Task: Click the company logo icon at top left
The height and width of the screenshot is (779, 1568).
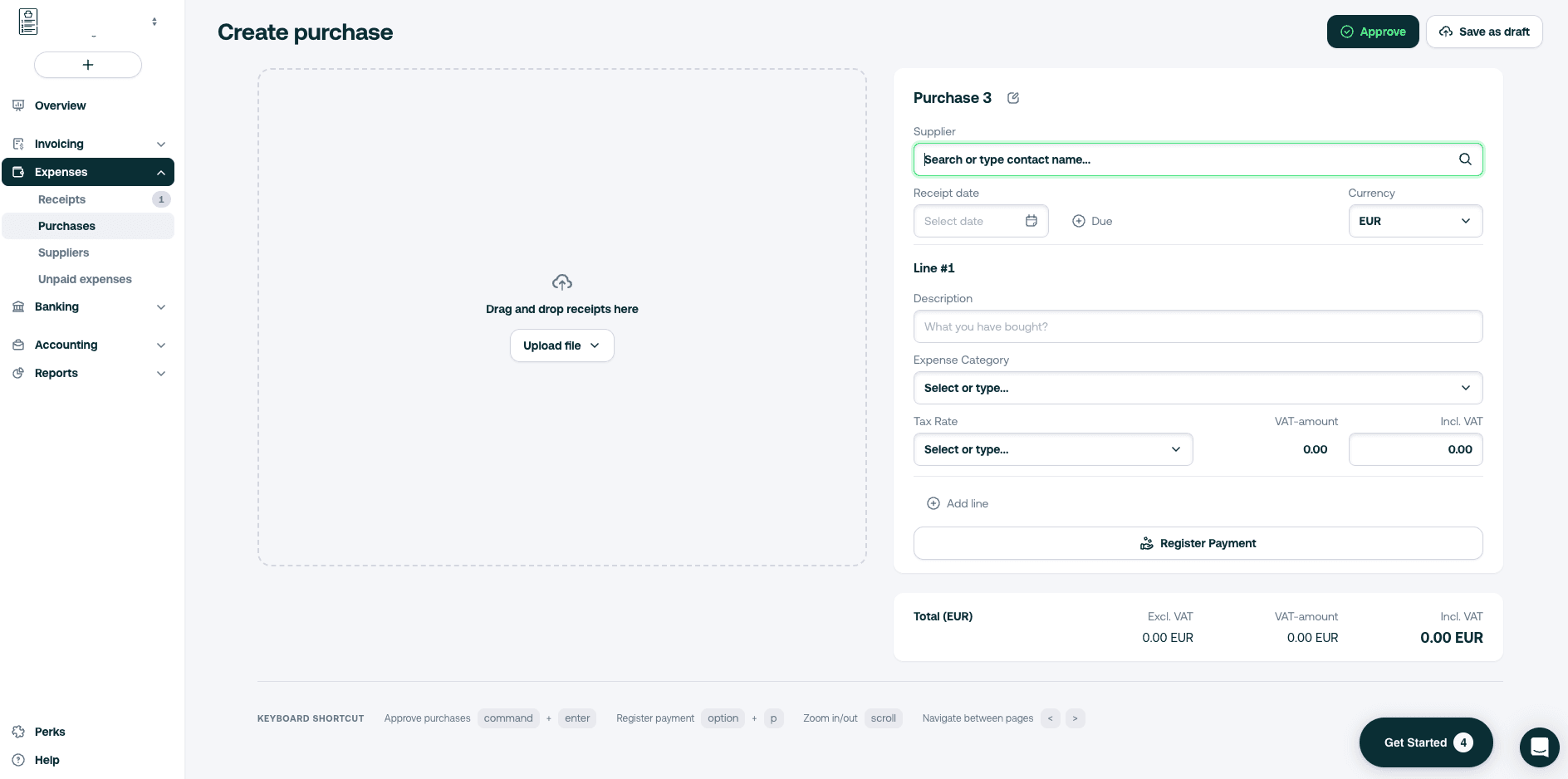Action: coord(28,22)
